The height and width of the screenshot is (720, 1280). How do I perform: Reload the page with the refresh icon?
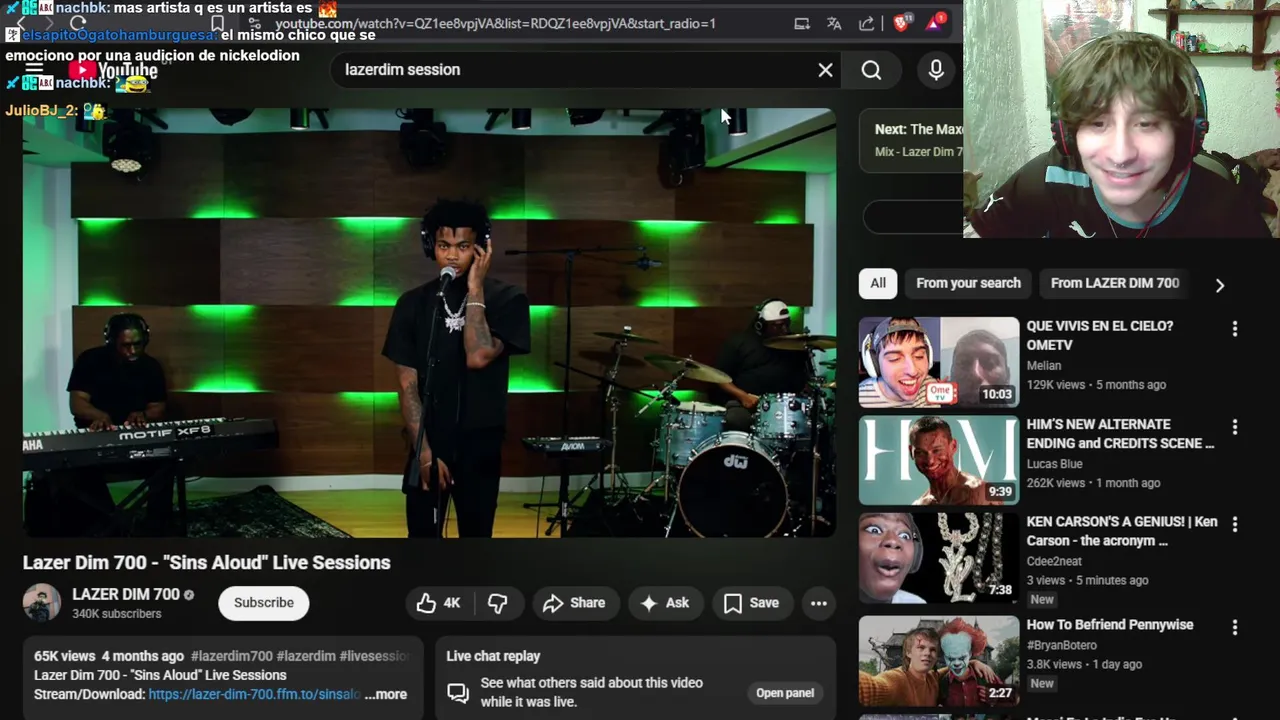tap(78, 23)
